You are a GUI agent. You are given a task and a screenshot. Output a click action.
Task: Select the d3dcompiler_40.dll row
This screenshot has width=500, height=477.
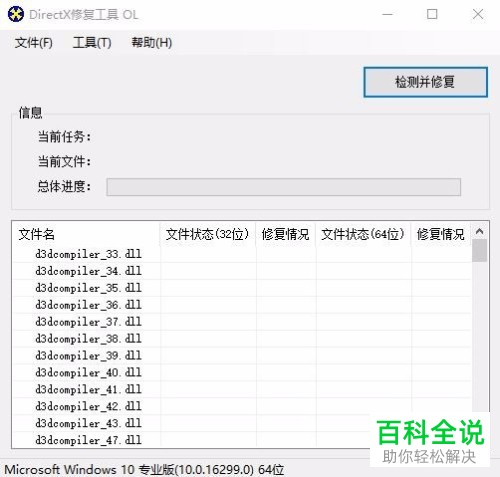[x=242, y=373]
